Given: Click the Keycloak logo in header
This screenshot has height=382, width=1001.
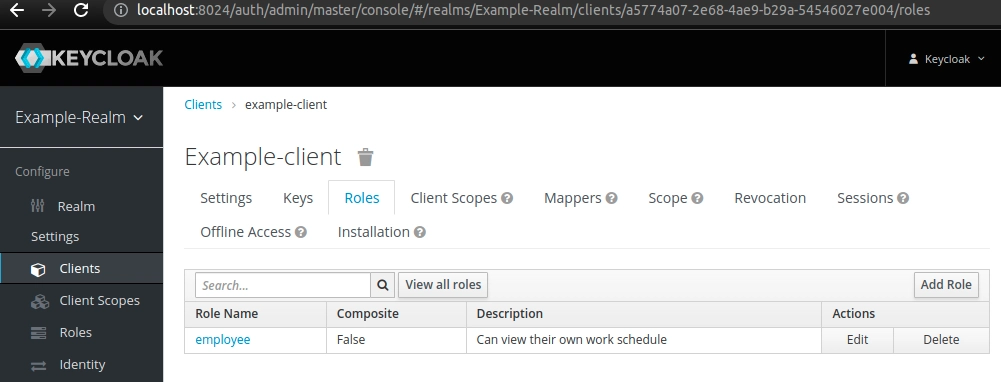Looking at the screenshot, I should (x=89, y=58).
